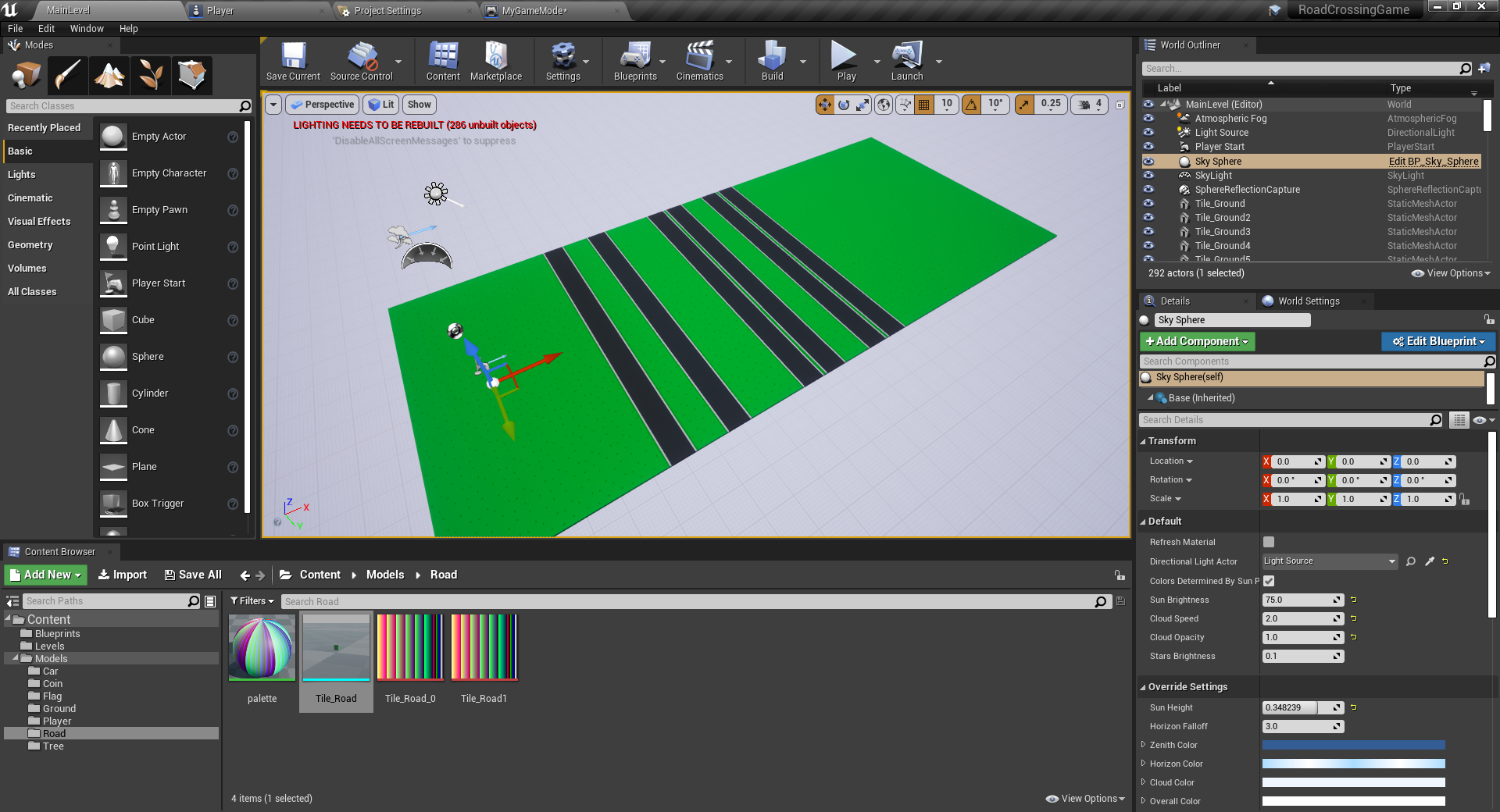Open Source Control toolbar icon
This screenshot has height=812, width=1500.
click(362, 61)
